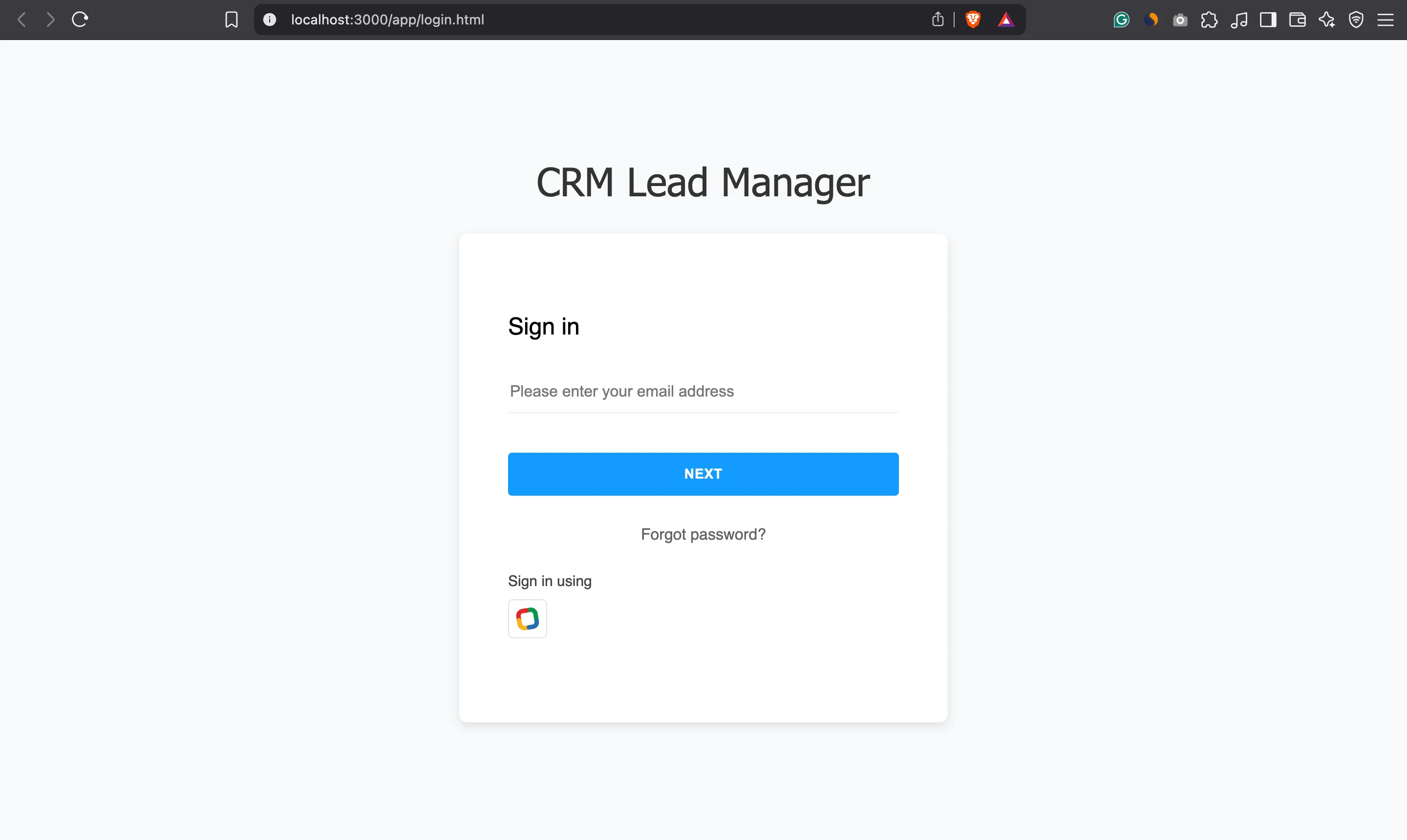1407x840 pixels.
Task: Click the blue NEXT button
Action: (x=703, y=474)
